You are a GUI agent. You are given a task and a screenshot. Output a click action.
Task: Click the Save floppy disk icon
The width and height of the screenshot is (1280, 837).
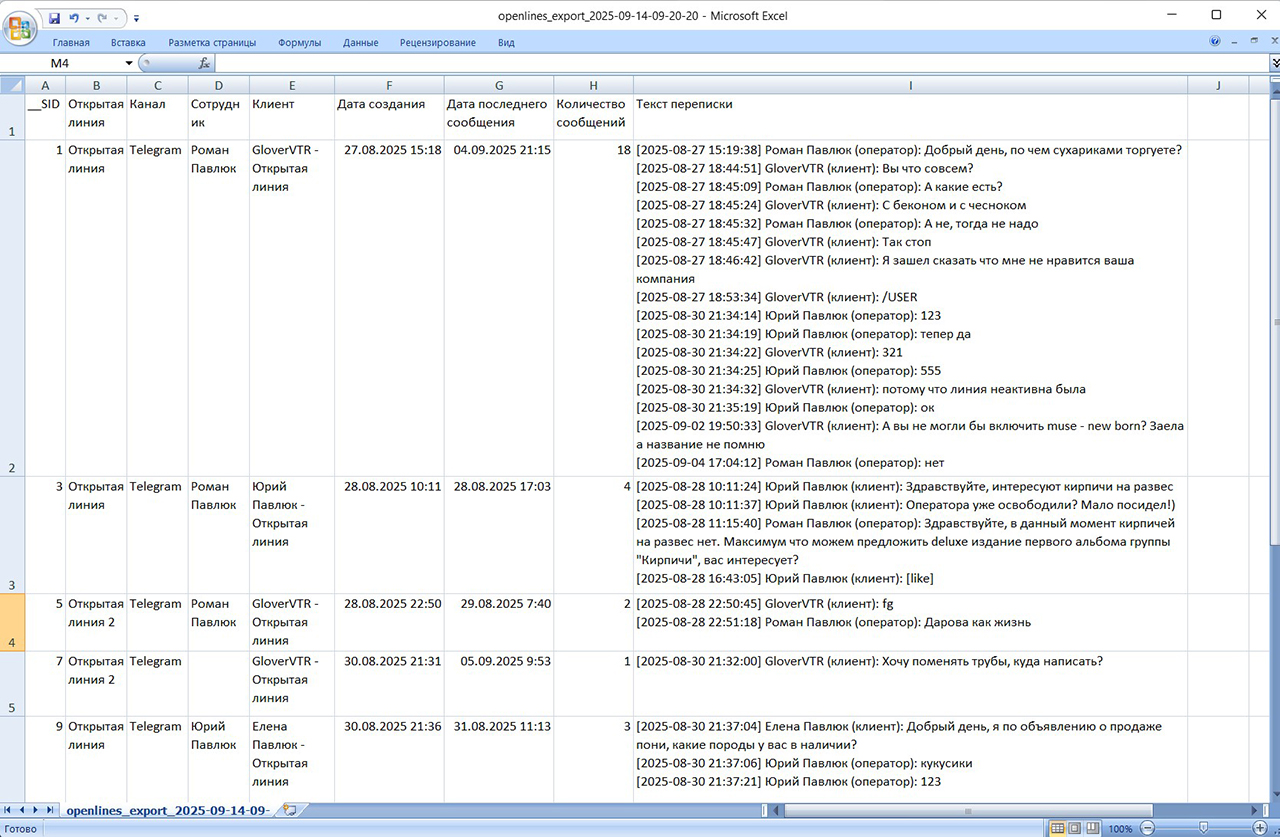(x=54, y=17)
